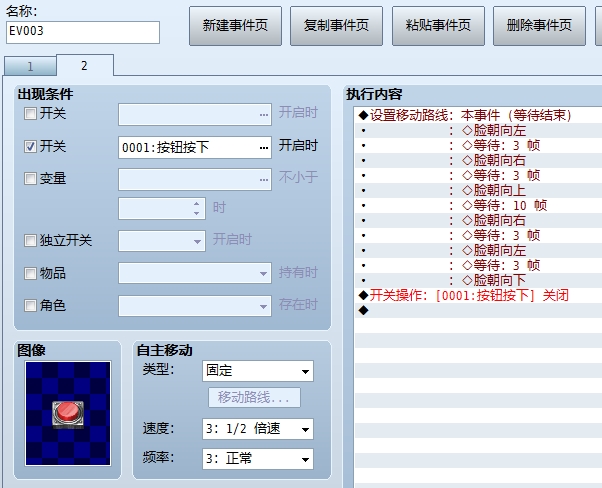Click the disabled first 开关 selector field
The width and height of the screenshot is (602, 488).
(195, 114)
